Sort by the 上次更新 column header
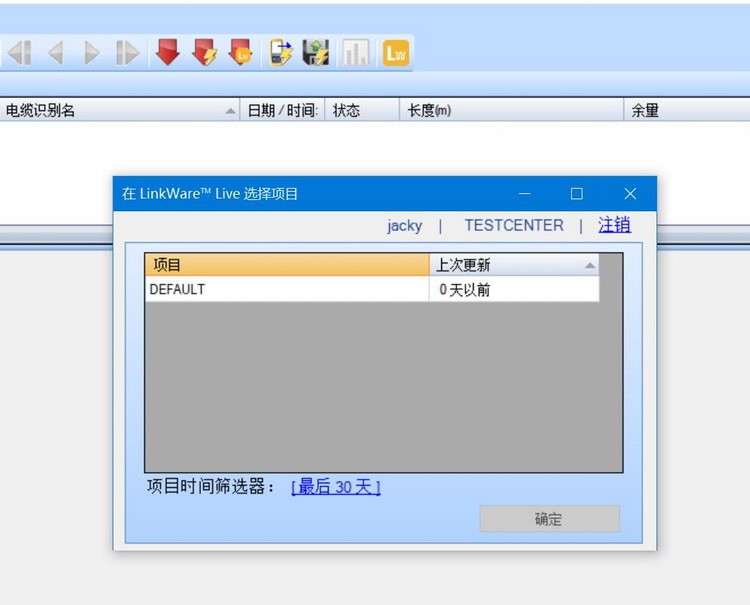This screenshot has height=605, width=750. coord(514,265)
